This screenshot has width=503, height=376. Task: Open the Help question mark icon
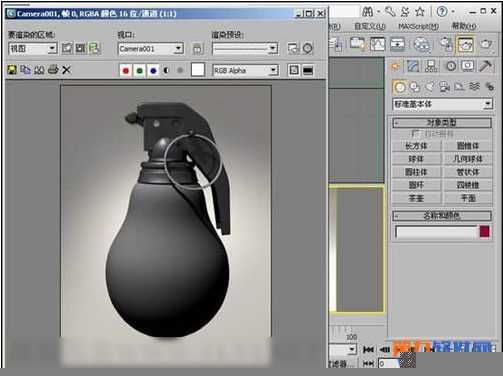(442, 12)
